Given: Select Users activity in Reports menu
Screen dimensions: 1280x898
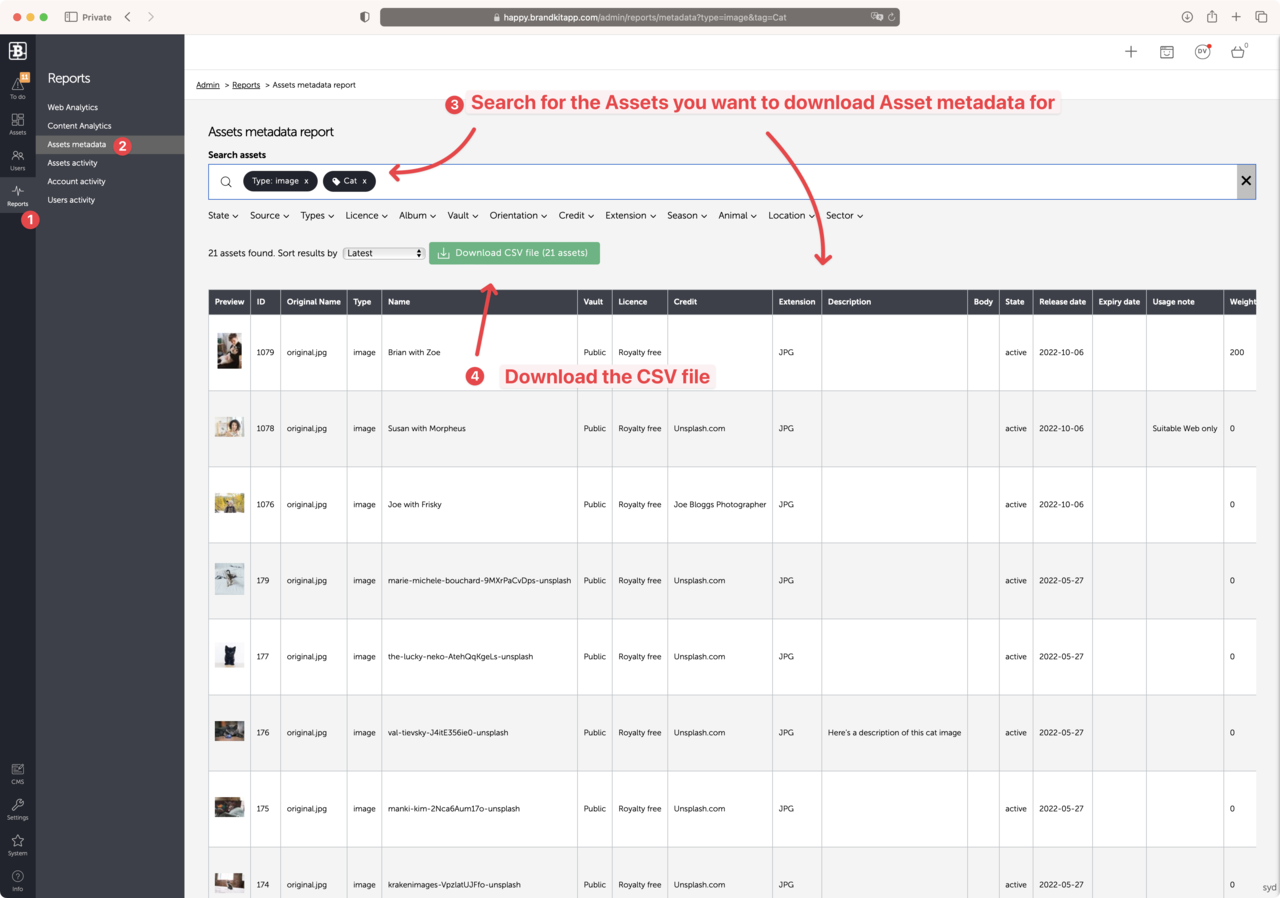Looking at the screenshot, I should (x=71, y=200).
